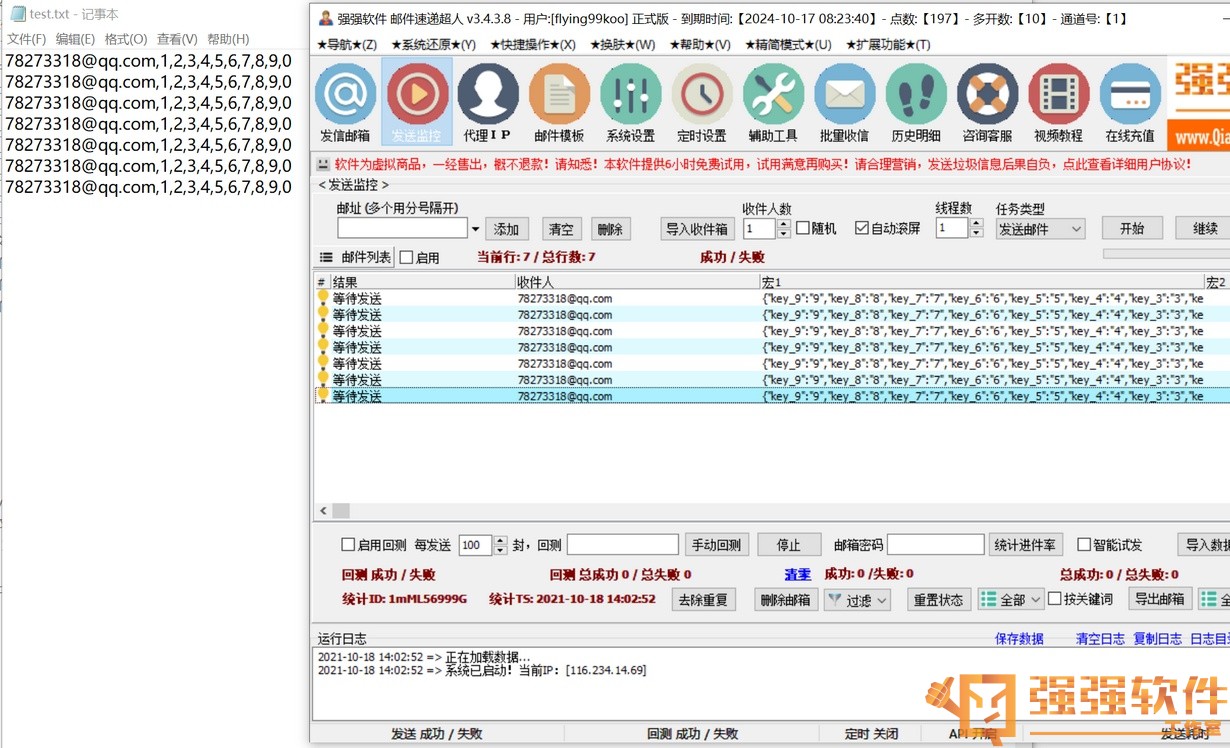1230x748 pixels.
Task: Open the 定时设置 timer settings icon
Action: 702,102
